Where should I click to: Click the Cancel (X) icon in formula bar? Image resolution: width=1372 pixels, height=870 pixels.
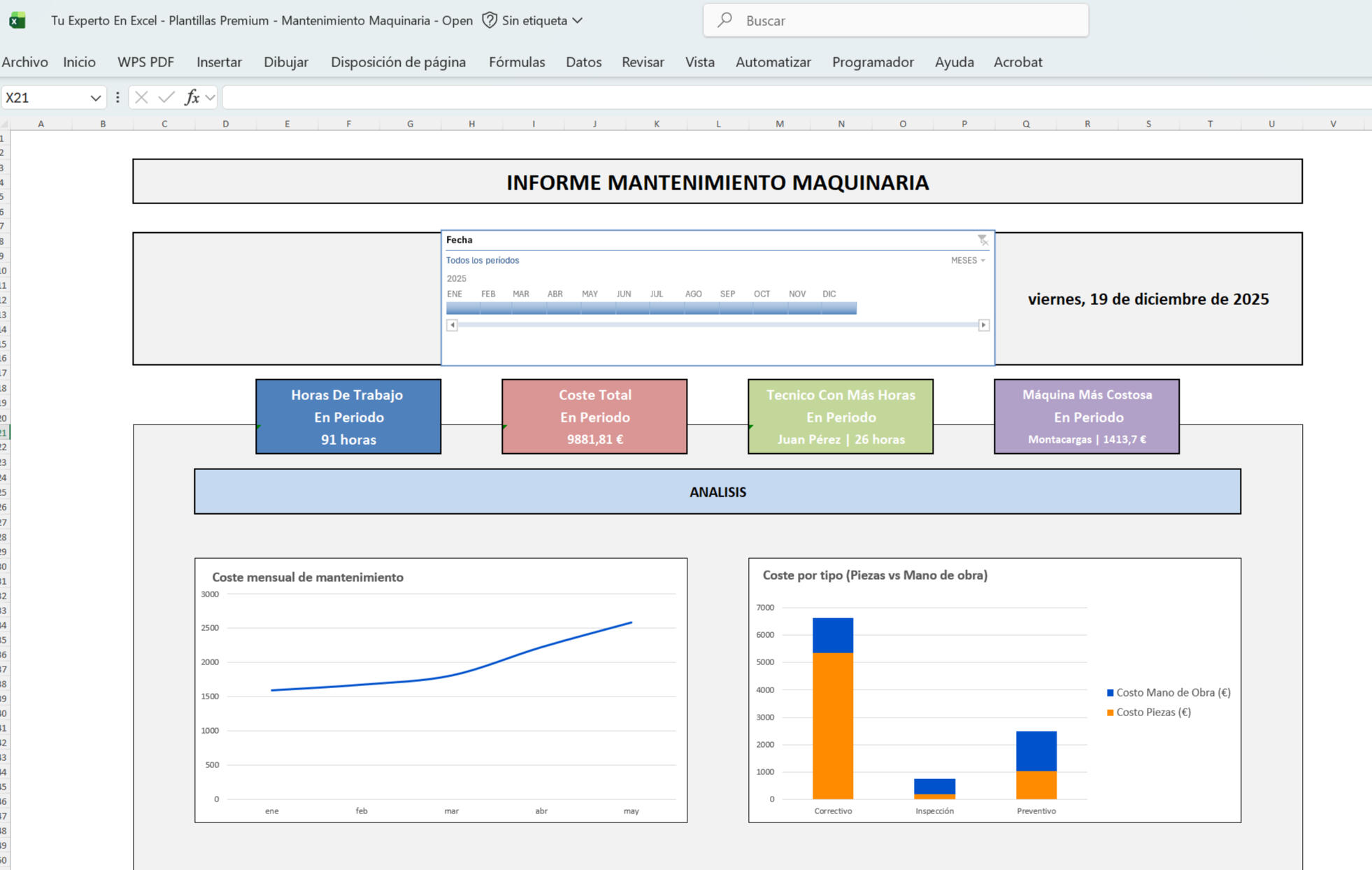click(x=141, y=97)
